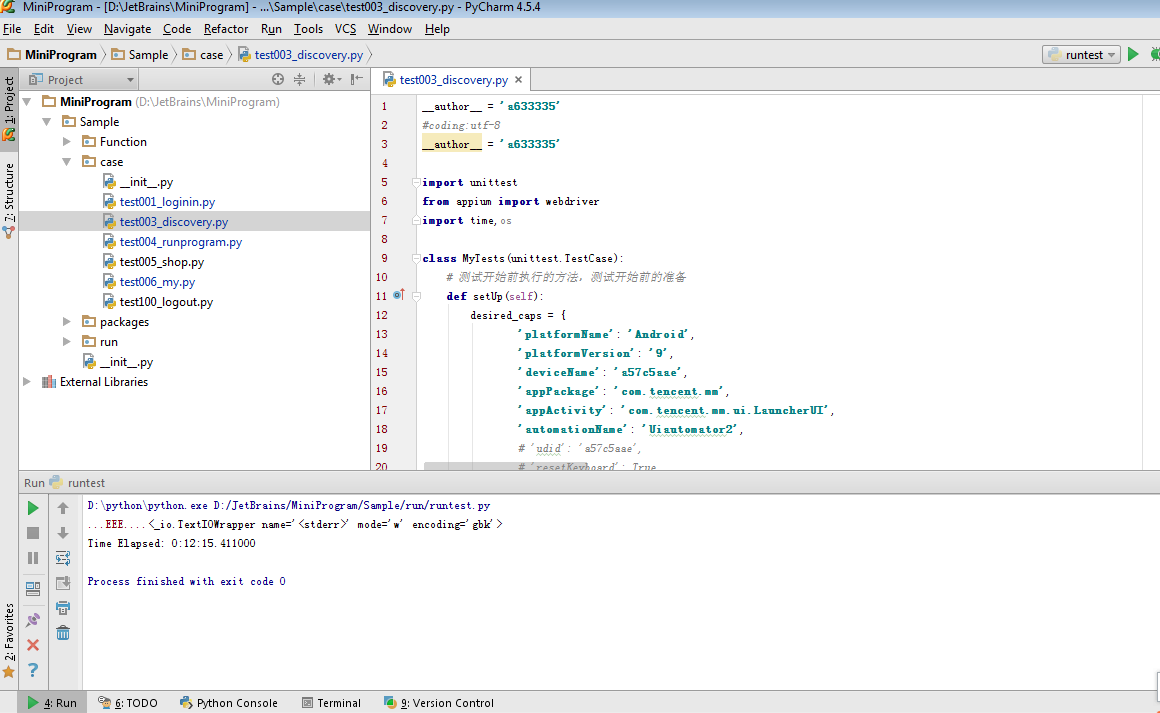
Task: Run the runtest configuration from top toolbar
Action: pyautogui.click(x=1133, y=54)
